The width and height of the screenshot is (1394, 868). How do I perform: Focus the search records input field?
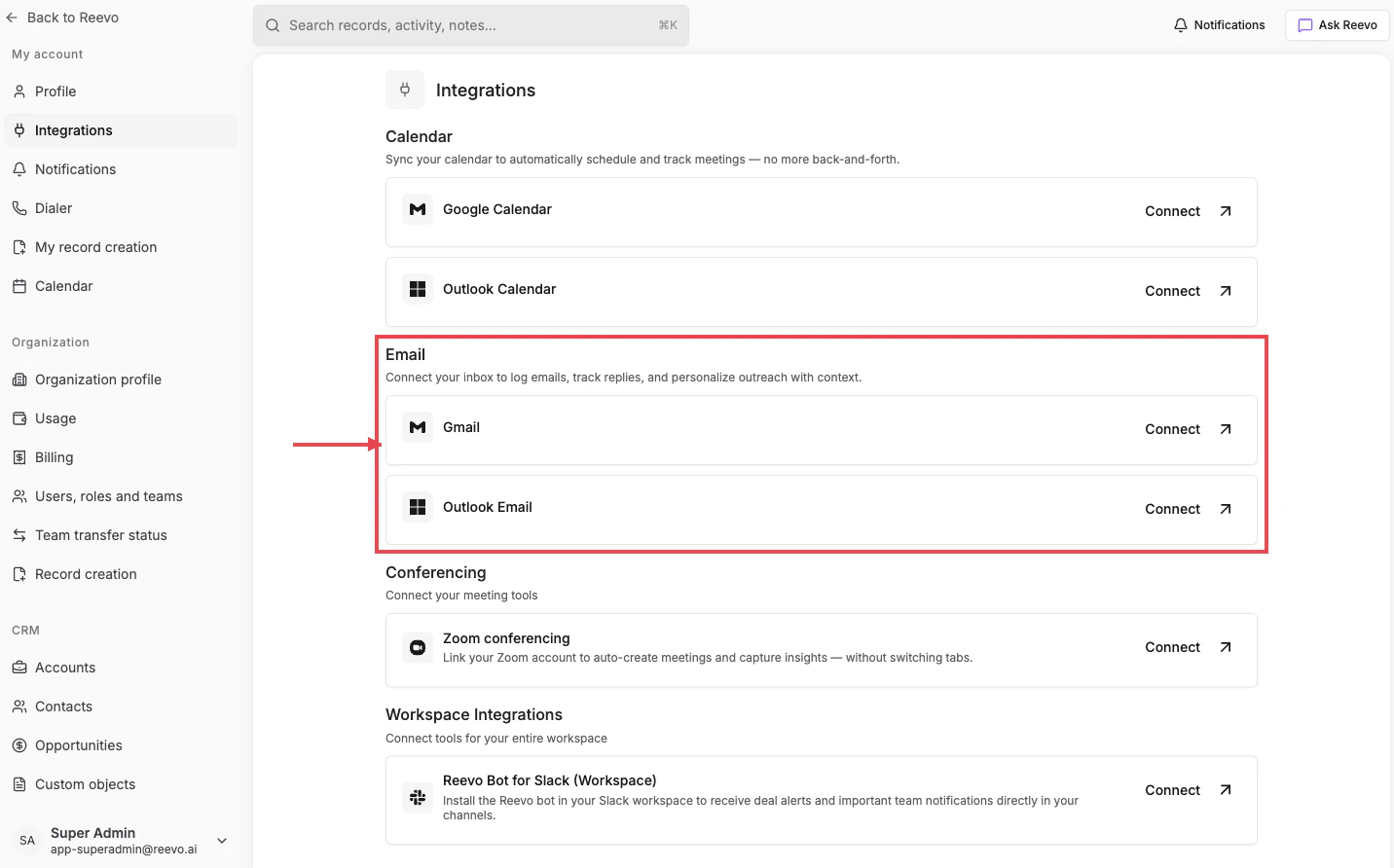pos(471,25)
